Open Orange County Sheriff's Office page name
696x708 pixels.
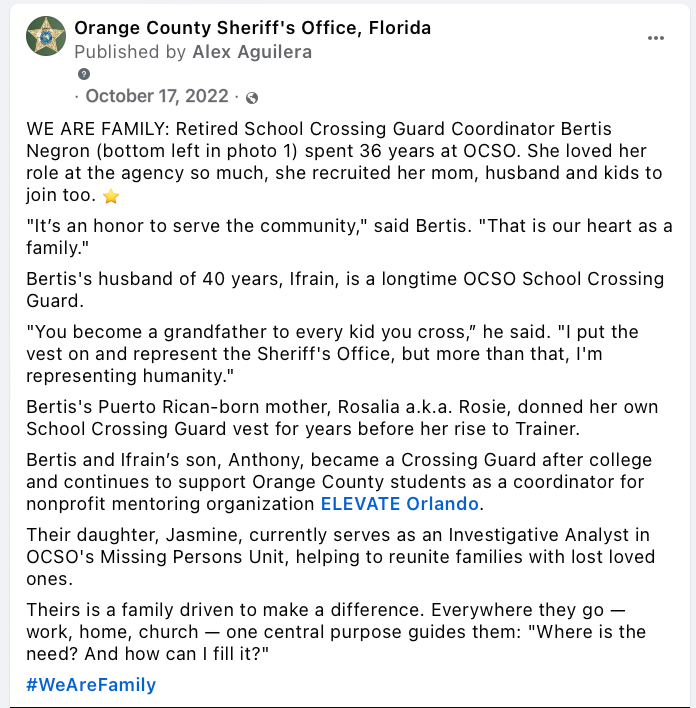(253, 28)
